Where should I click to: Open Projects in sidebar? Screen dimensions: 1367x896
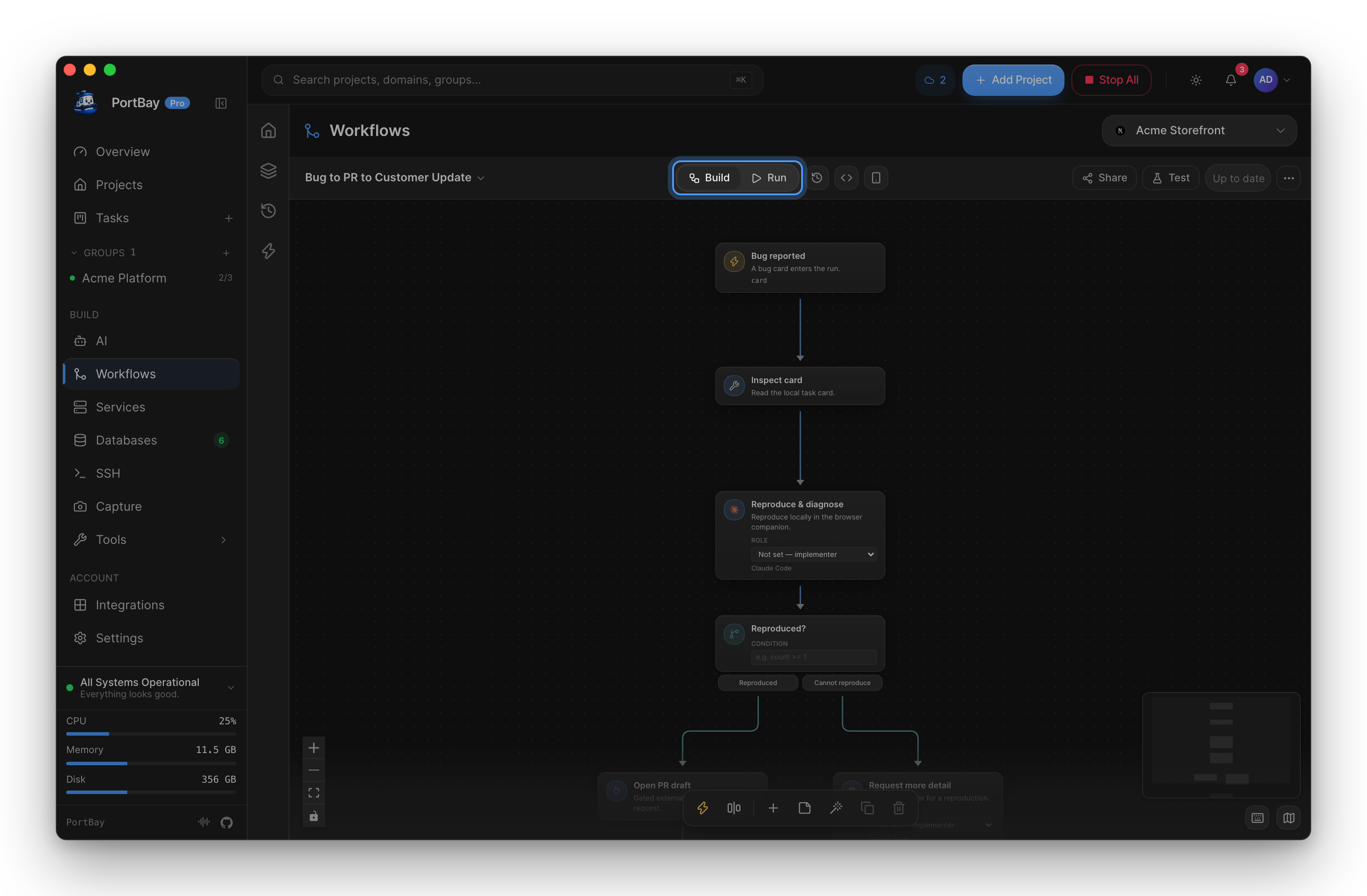(151, 185)
